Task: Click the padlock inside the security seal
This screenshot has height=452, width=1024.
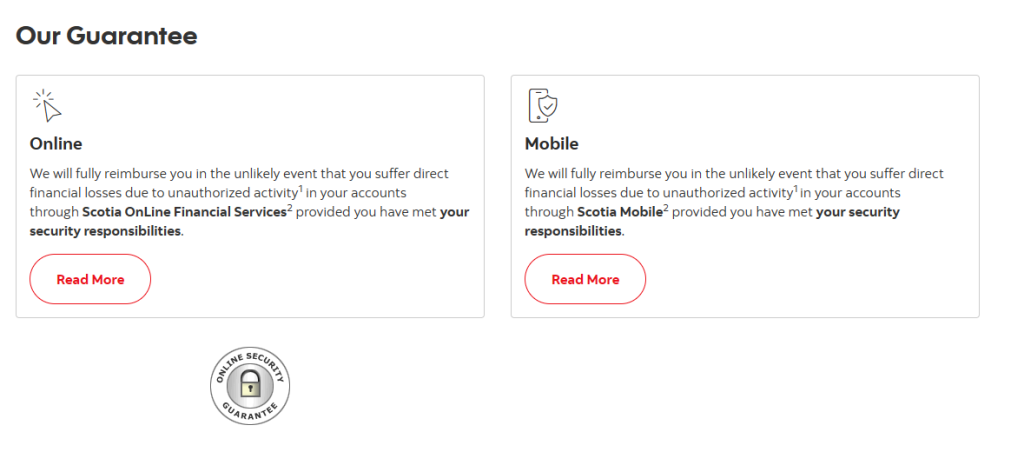Action: pos(250,384)
